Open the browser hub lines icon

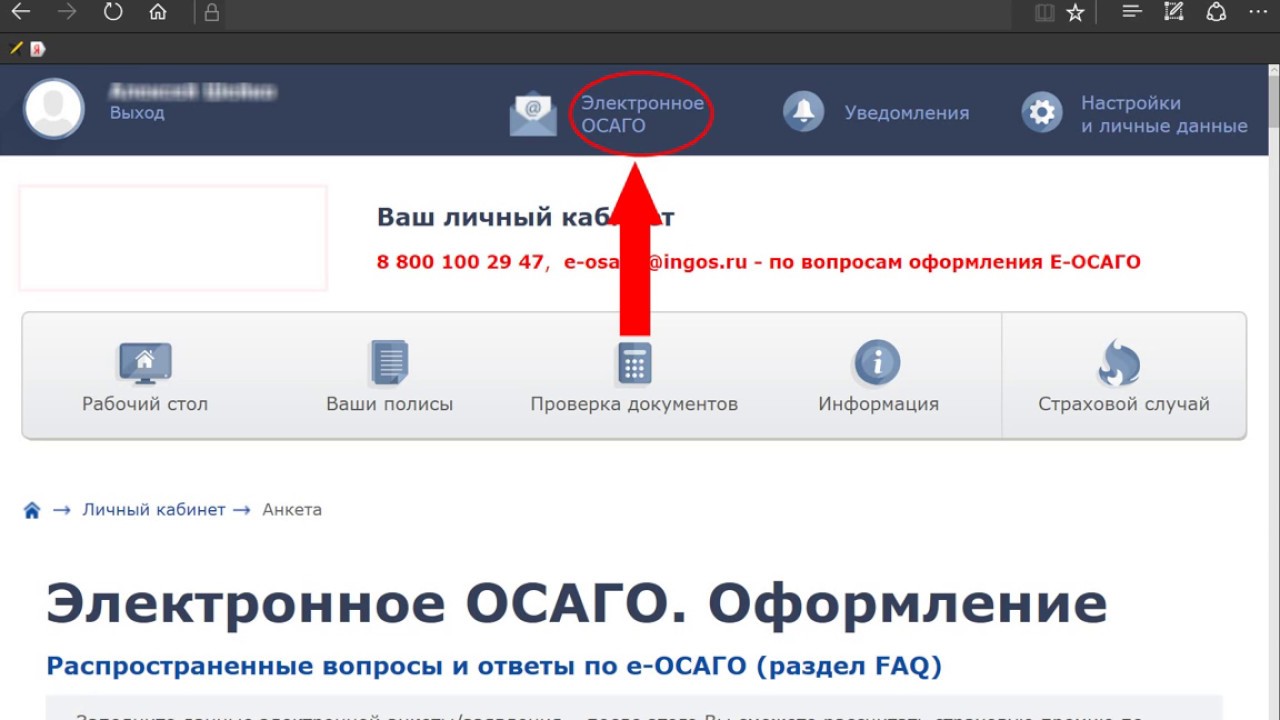coord(1131,12)
